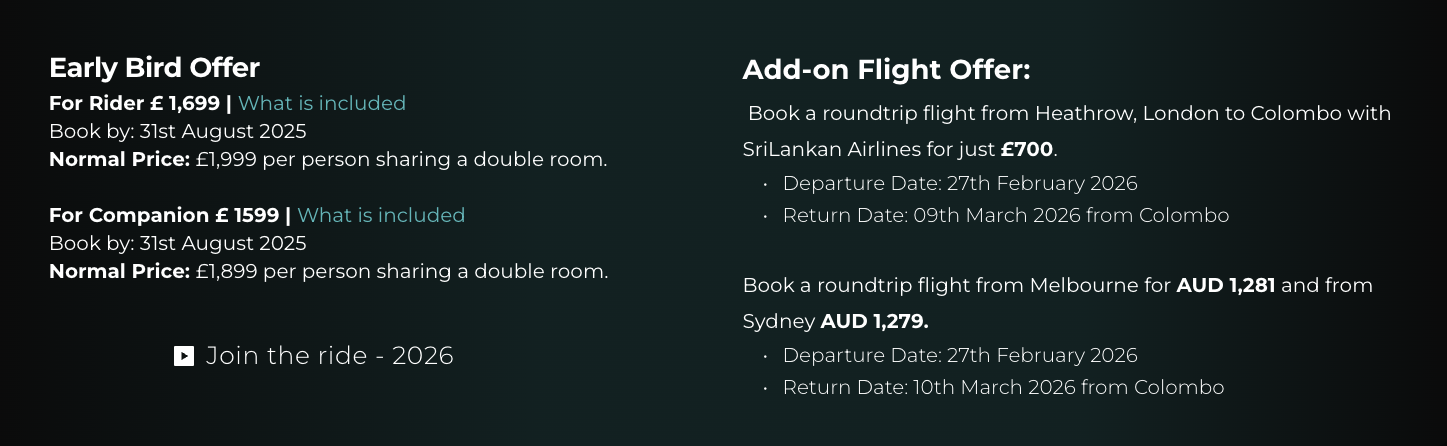This screenshot has width=1447, height=446.
Task: Click the "Return Date: 09th March 2026" bullet
Action: pyautogui.click(x=1005, y=215)
